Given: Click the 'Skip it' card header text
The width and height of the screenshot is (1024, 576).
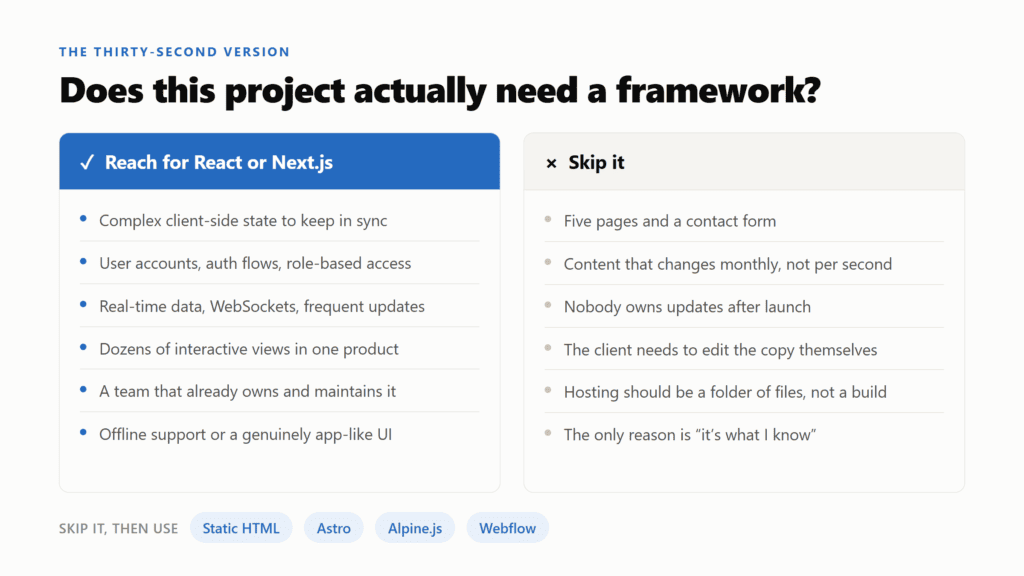Looking at the screenshot, I should (596, 162).
